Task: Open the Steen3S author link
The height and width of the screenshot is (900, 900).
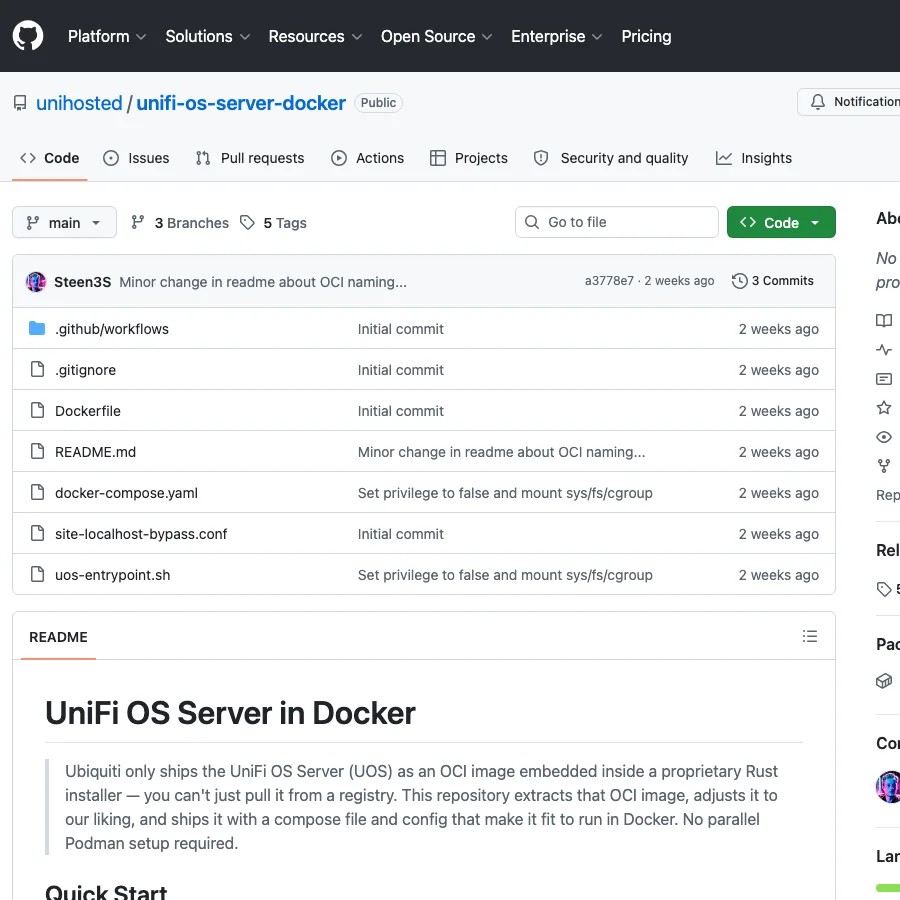Action: click(x=83, y=282)
